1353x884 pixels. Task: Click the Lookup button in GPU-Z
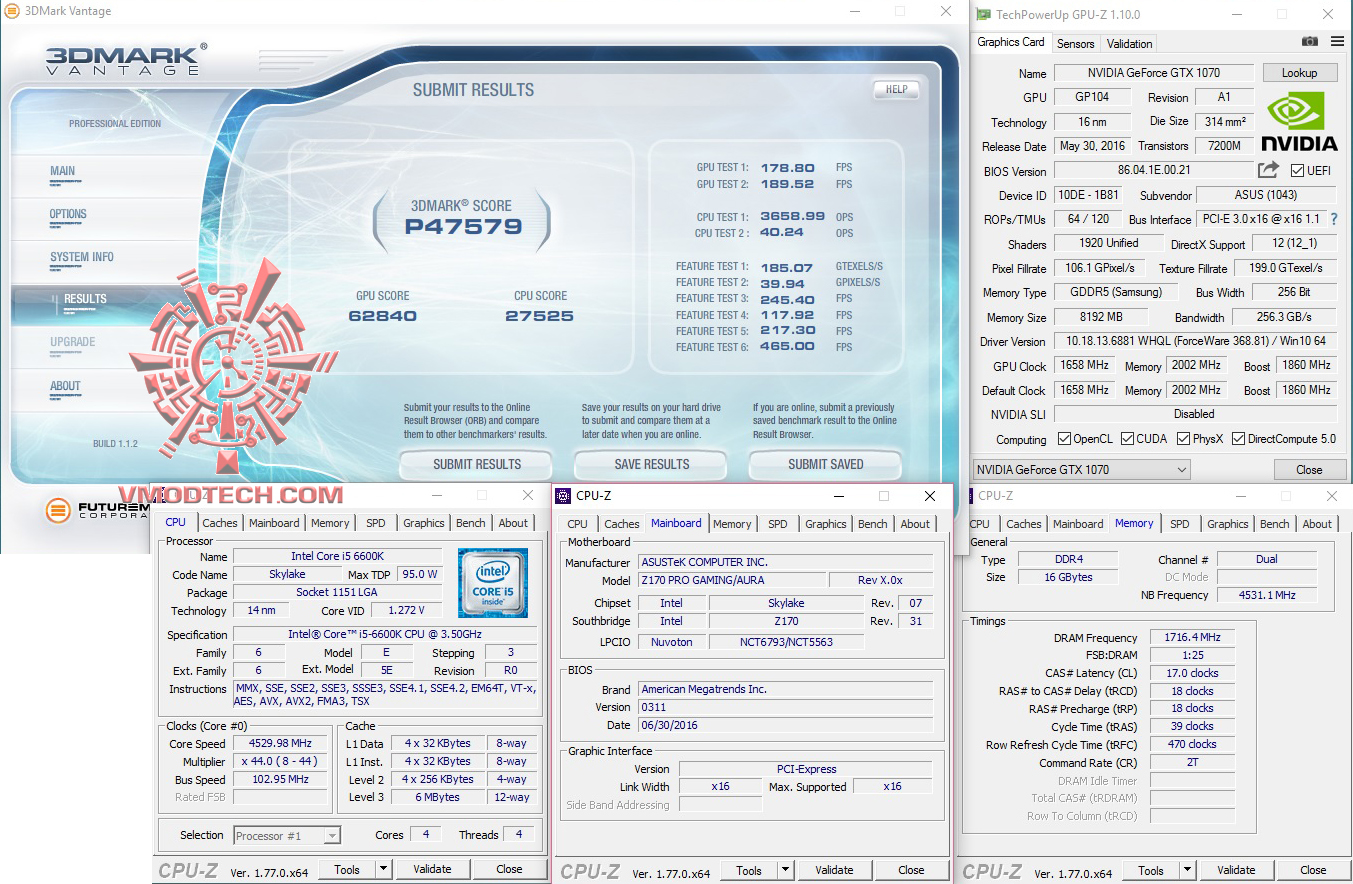tap(1299, 72)
